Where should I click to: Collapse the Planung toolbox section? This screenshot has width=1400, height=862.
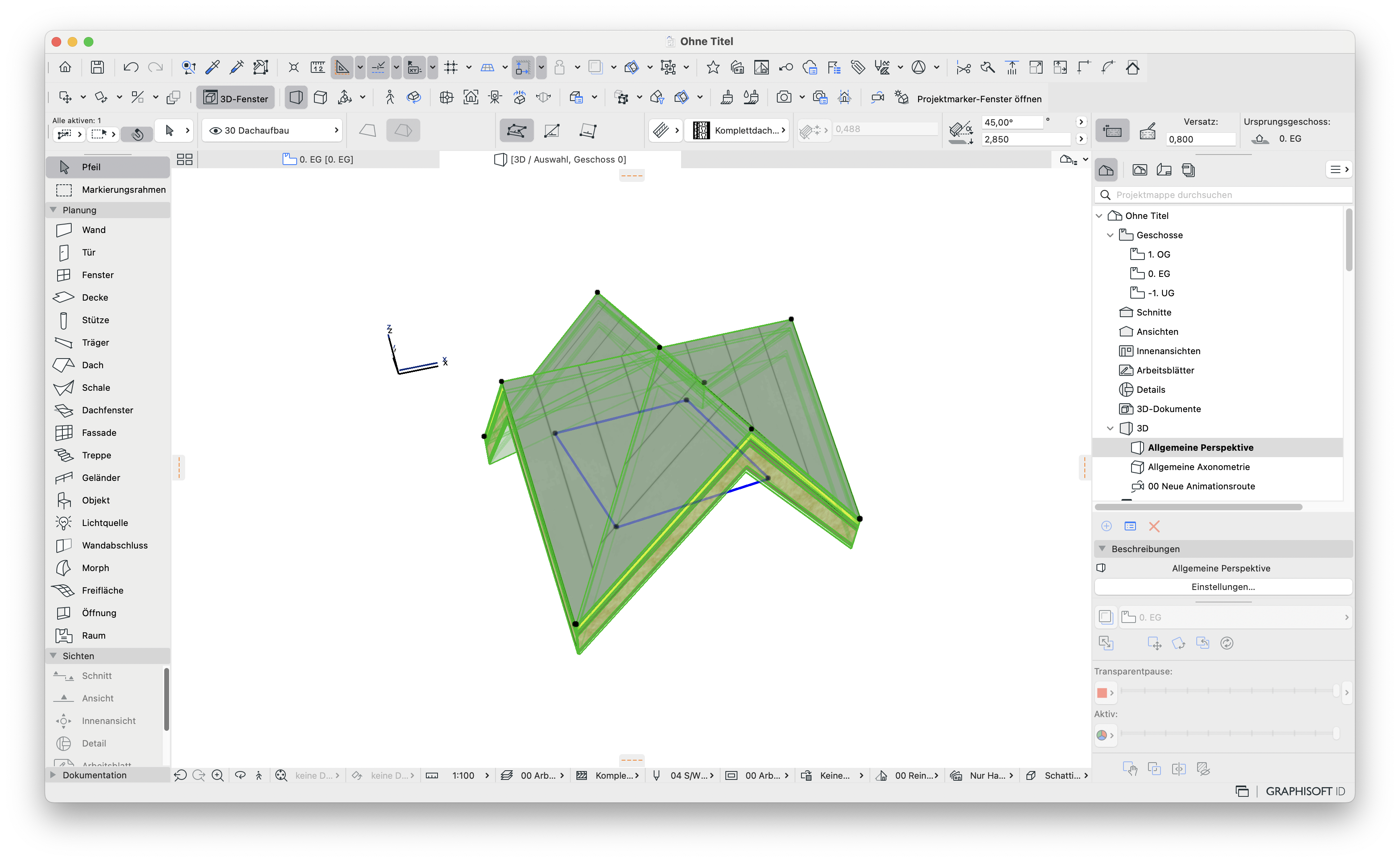click(54, 210)
